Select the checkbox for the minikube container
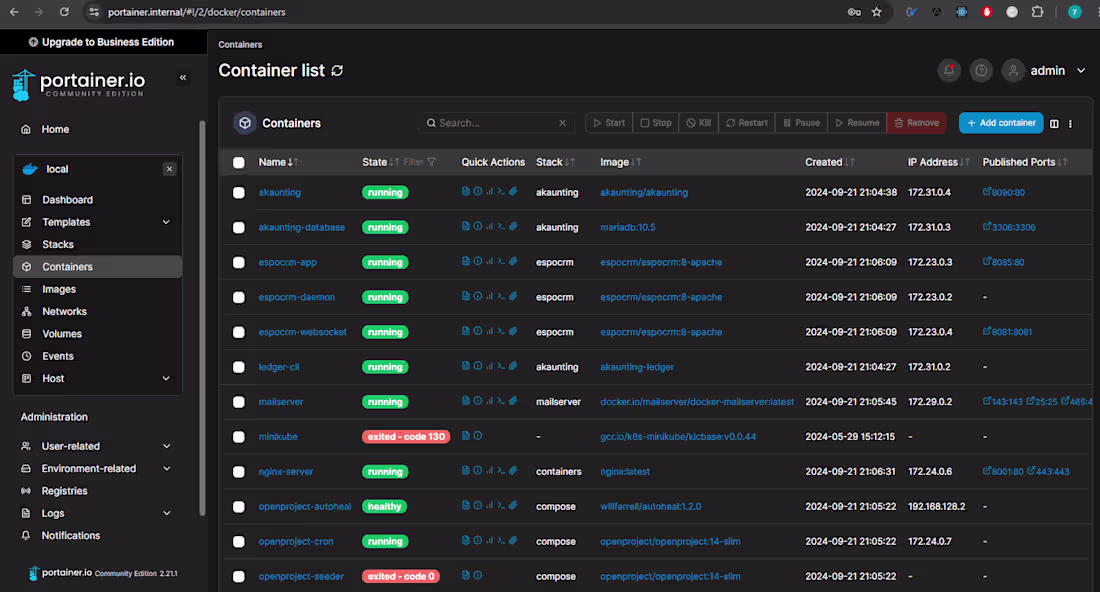 pos(238,436)
